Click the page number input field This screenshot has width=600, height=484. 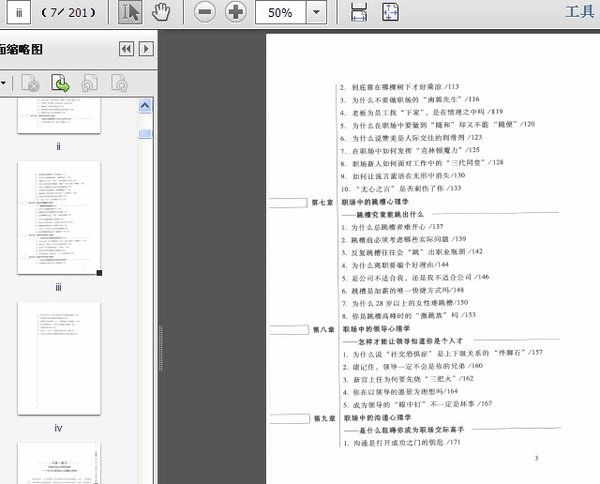21,13
